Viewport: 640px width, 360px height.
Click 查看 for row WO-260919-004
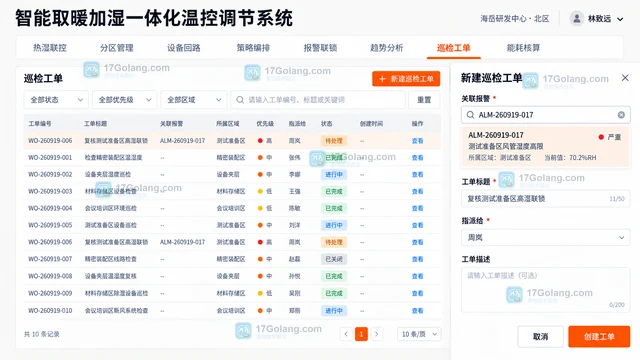[x=417, y=208]
